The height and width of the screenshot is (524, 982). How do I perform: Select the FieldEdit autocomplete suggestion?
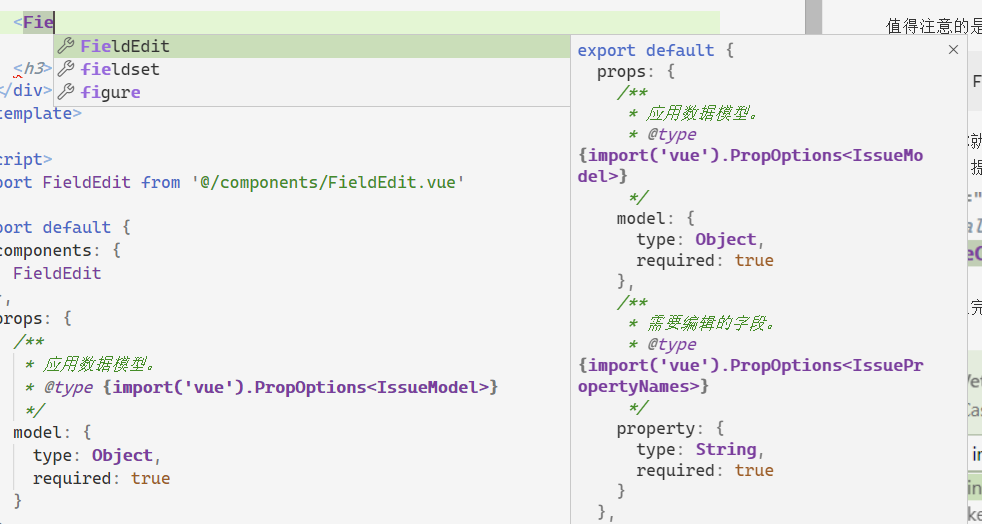[125, 46]
